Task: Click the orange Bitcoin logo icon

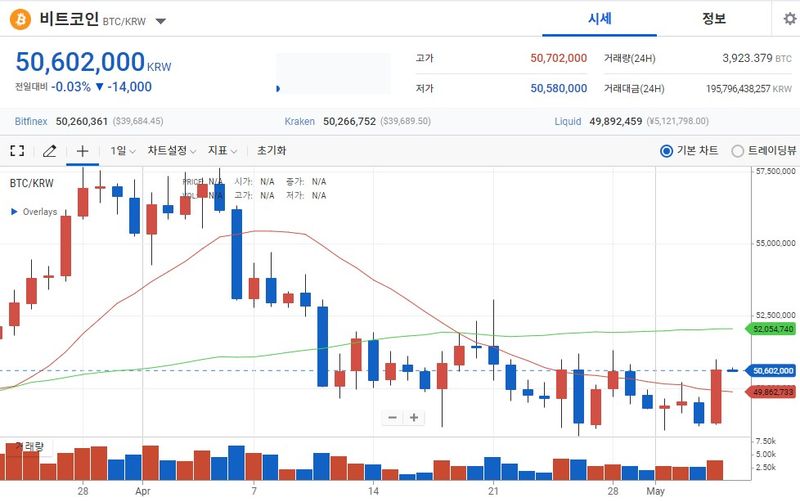Action: pos(20,20)
